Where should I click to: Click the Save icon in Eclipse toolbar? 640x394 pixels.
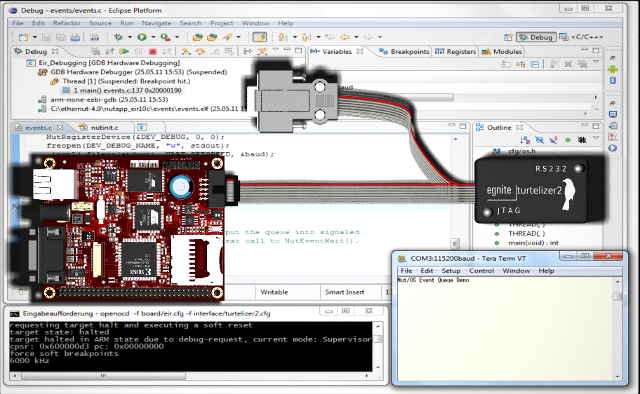pyautogui.click(x=47, y=38)
